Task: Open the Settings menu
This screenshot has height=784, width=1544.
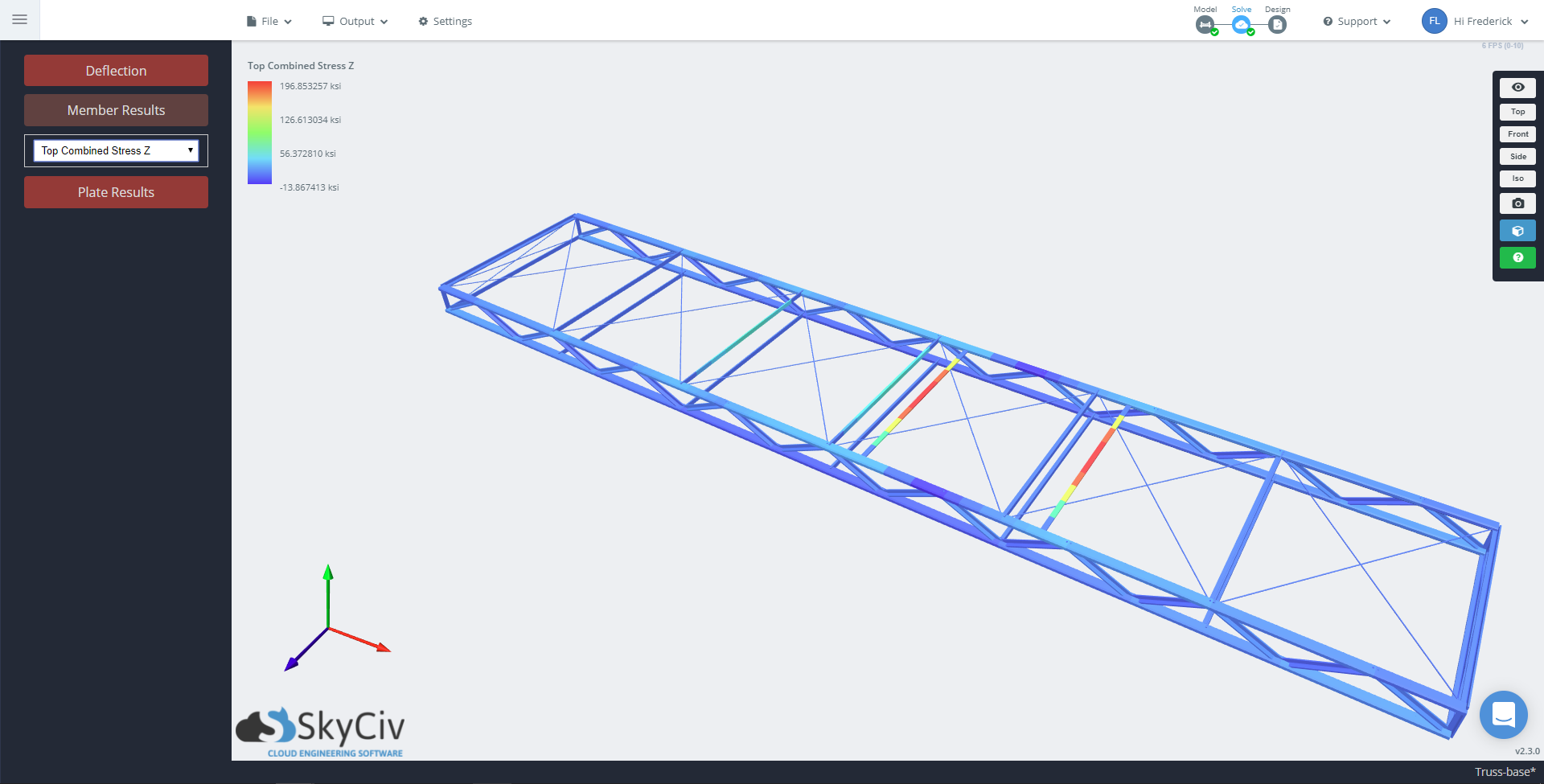Action: pos(445,21)
